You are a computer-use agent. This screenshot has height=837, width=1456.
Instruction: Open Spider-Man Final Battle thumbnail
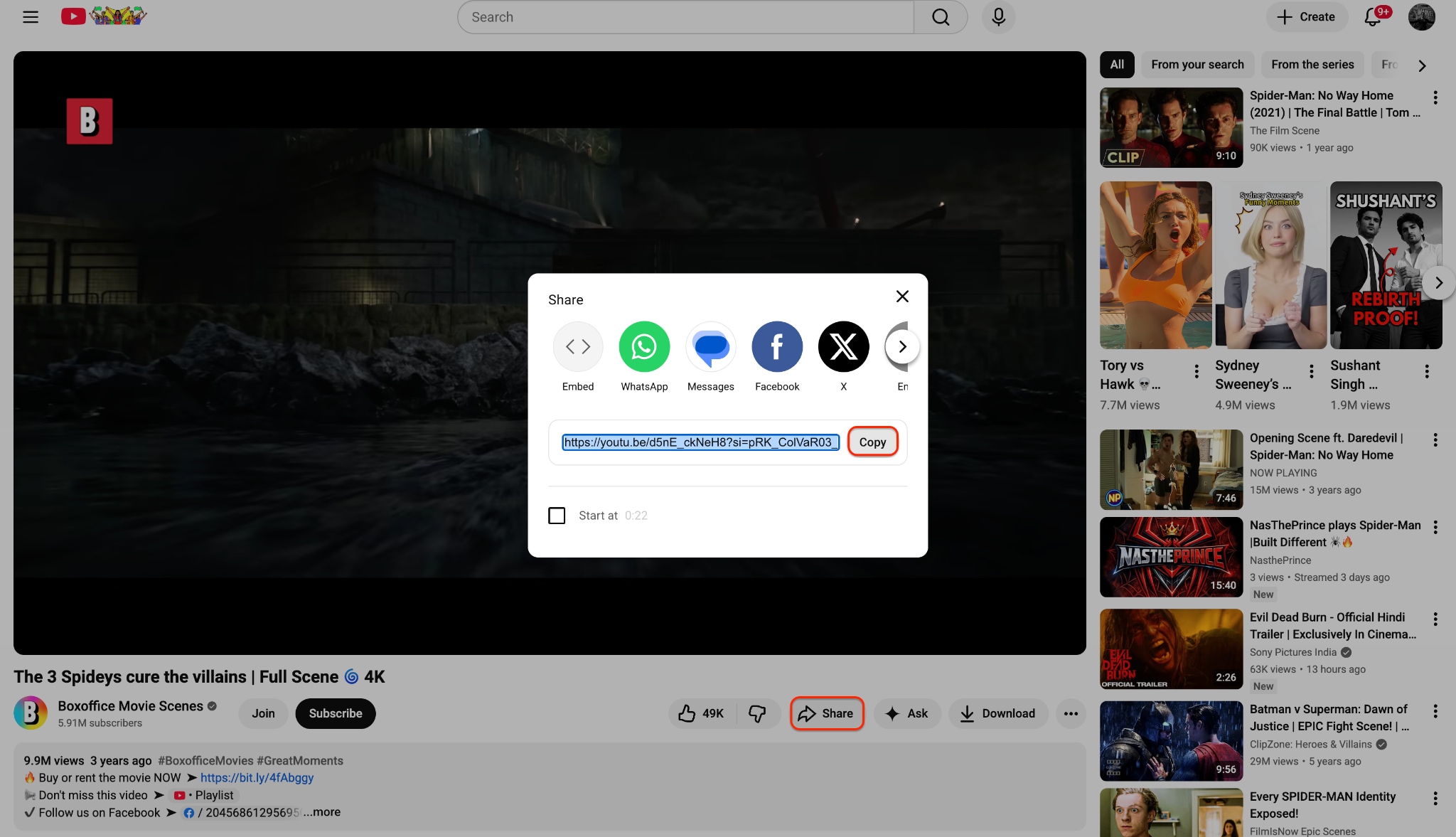1171,127
